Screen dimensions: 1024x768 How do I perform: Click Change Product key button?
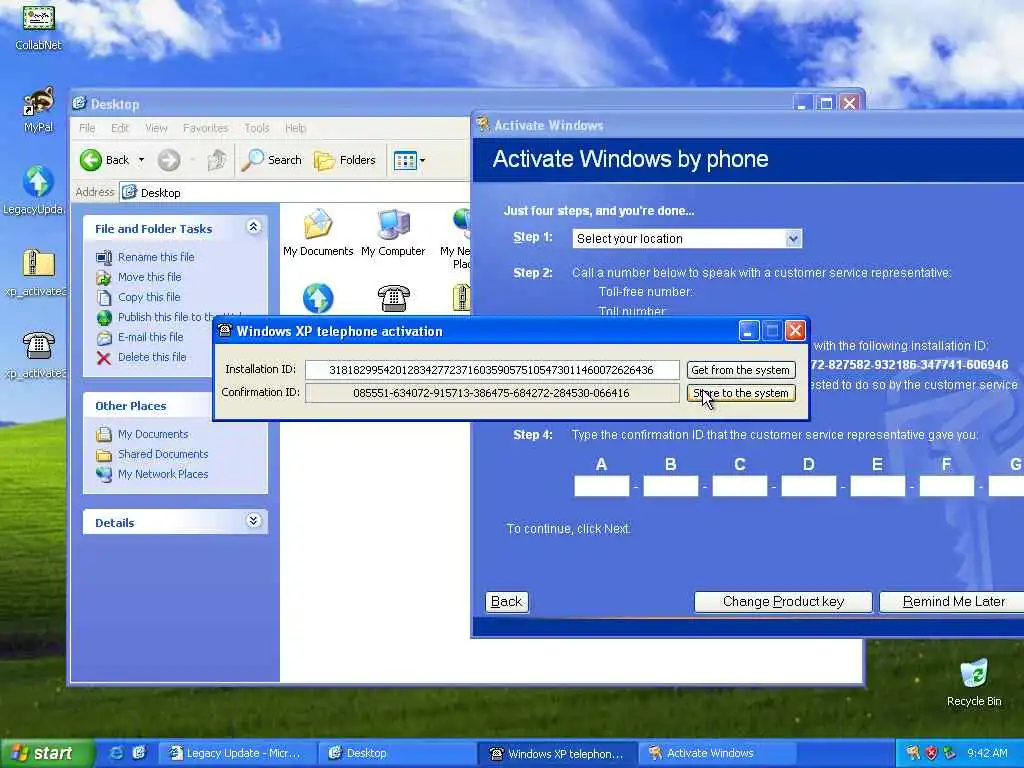pyautogui.click(x=783, y=601)
